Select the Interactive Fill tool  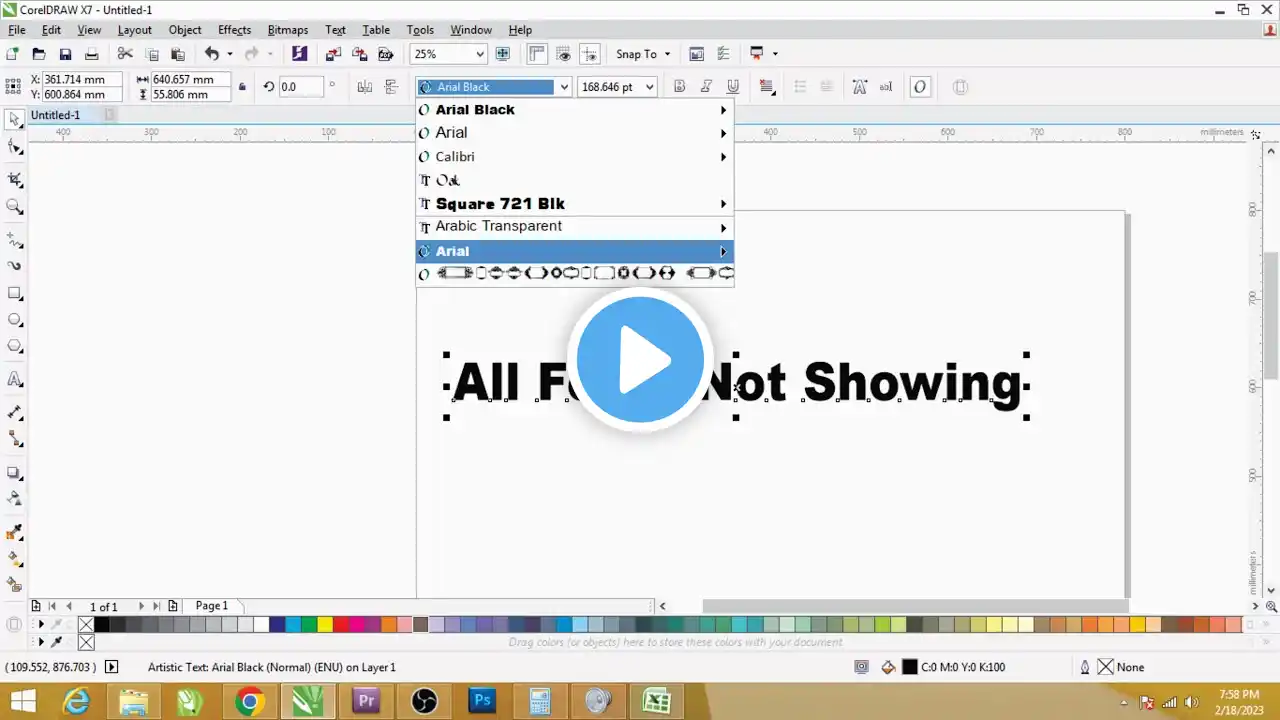14,558
